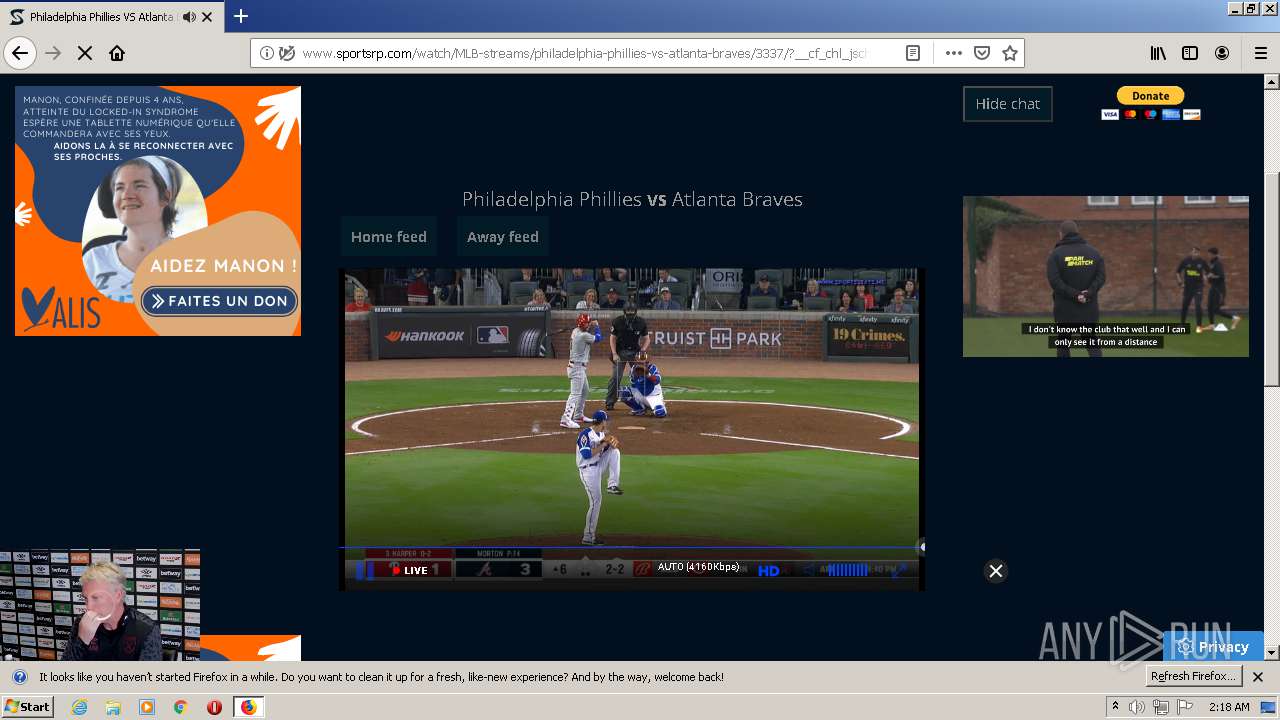Close the Philadelphia Phillies tab

tap(207, 17)
